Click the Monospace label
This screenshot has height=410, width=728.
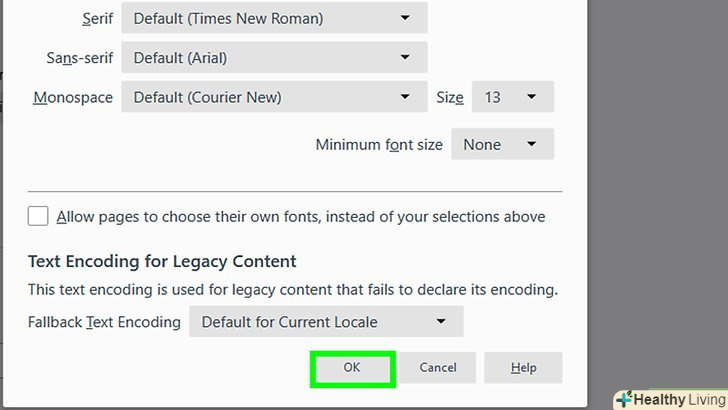pos(73,97)
